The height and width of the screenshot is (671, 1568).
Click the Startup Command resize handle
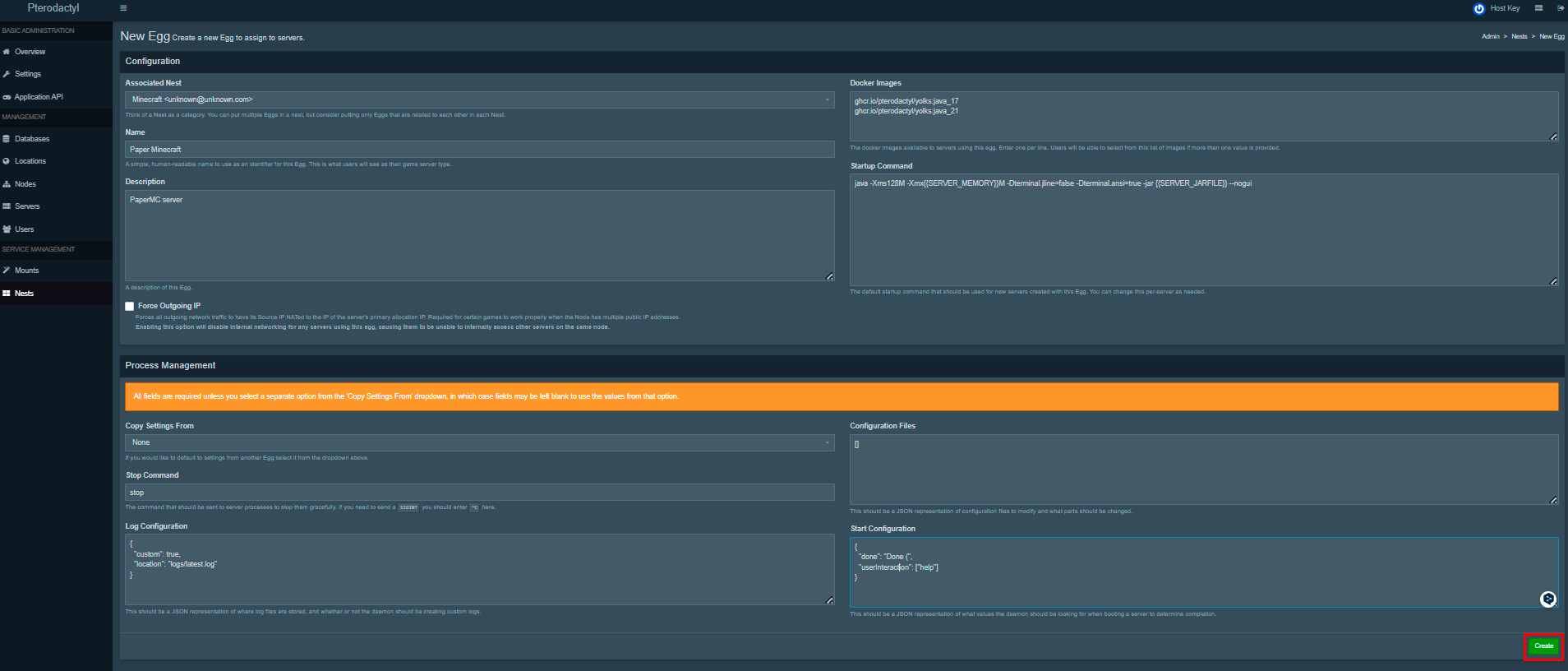pos(1553,281)
